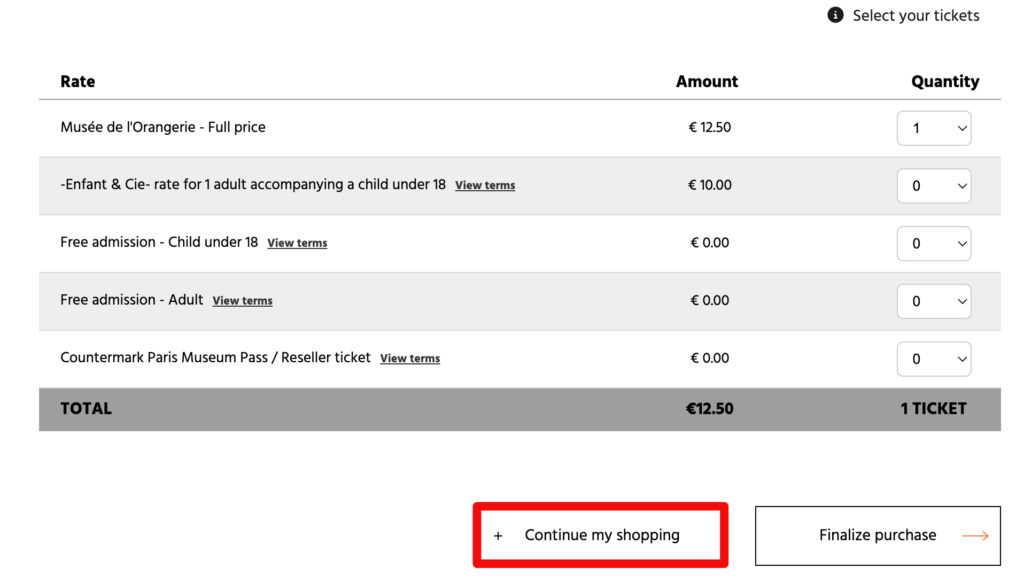1024x576 pixels.
Task: Click the plus icon in Continue my shopping
Action: tap(498, 536)
